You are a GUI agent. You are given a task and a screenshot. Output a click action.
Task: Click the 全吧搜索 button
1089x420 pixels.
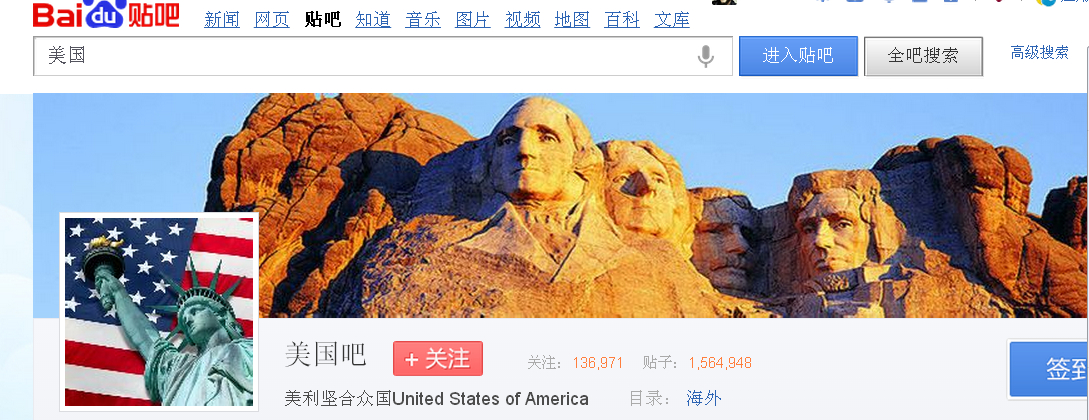(x=923, y=56)
